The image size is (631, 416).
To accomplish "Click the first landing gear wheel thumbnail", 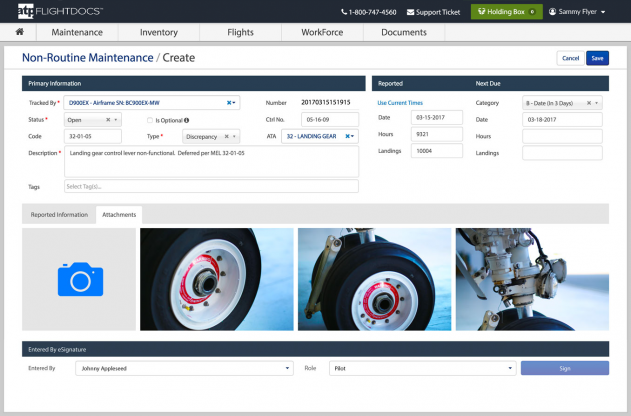I will click(217, 279).
